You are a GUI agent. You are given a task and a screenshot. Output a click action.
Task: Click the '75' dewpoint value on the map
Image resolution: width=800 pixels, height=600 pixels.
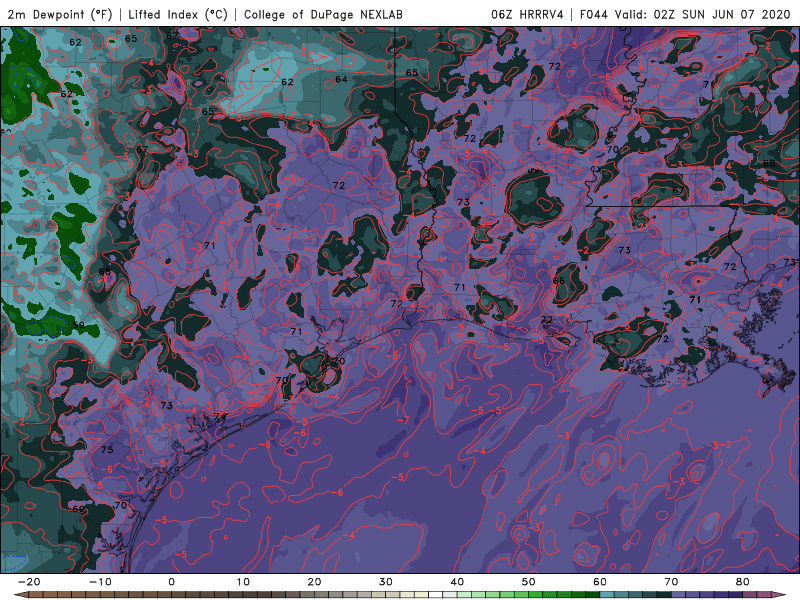[x=107, y=449]
